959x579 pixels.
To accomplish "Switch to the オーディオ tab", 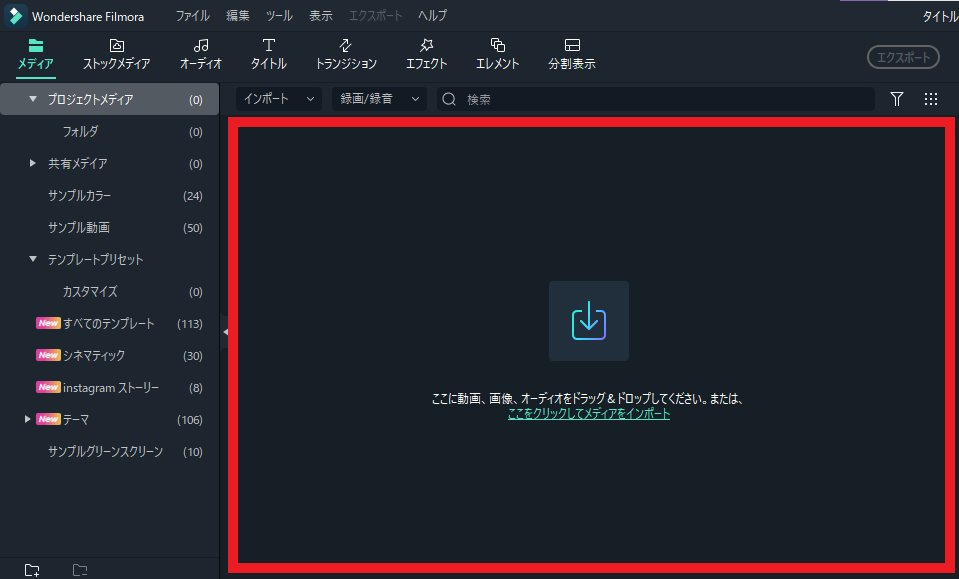I will (201, 55).
